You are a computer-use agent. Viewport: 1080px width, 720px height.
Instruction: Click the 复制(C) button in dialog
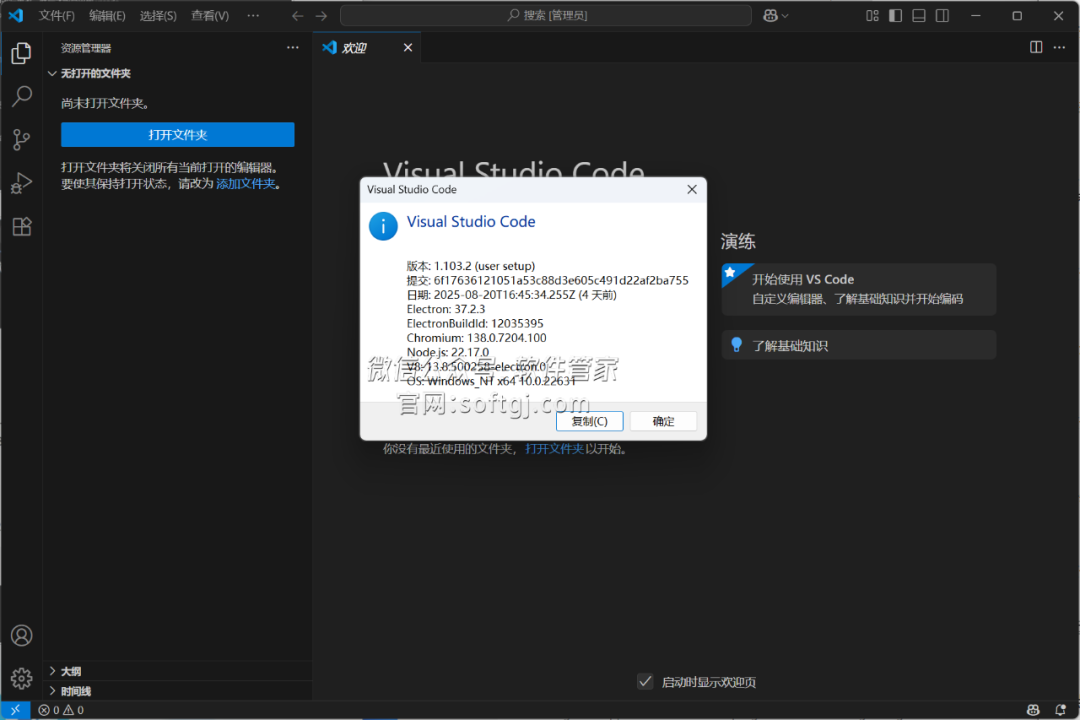pyautogui.click(x=589, y=421)
